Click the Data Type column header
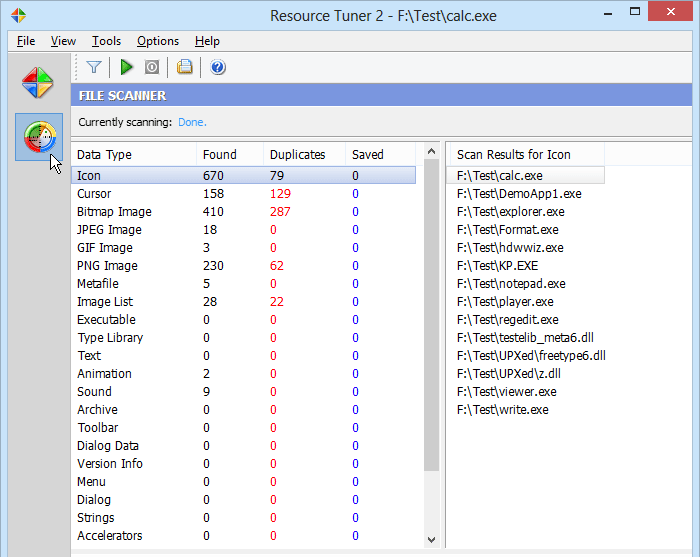The width and height of the screenshot is (700, 557). coord(104,154)
